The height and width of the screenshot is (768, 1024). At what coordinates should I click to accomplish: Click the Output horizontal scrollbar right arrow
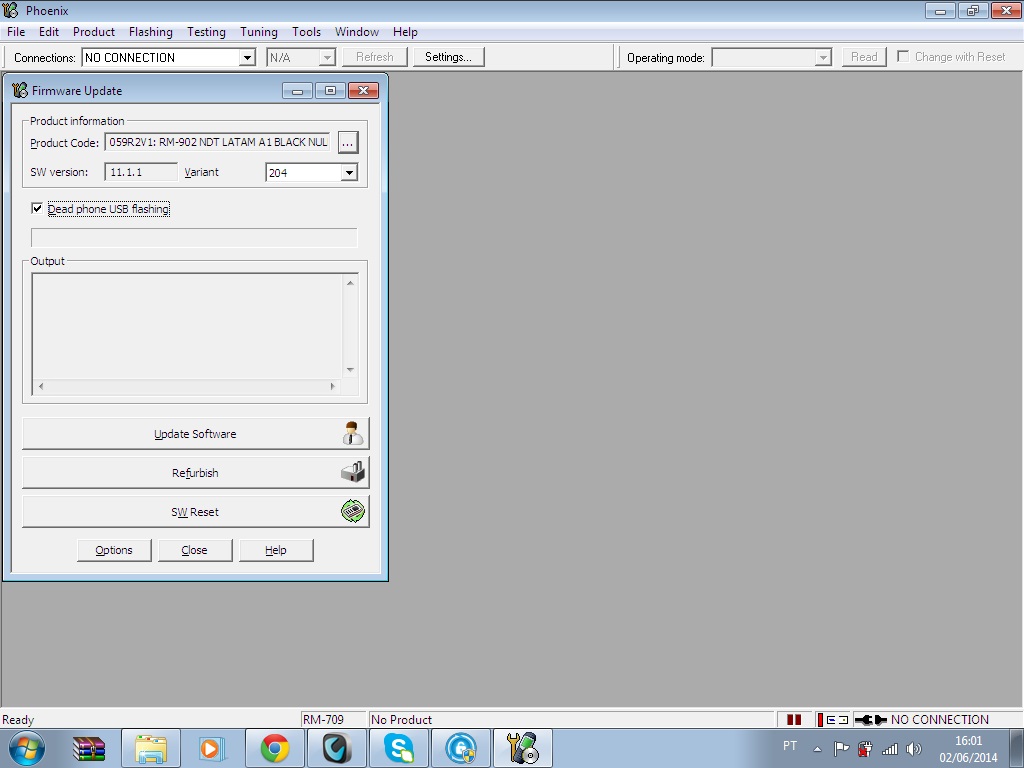tap(332, 386)
